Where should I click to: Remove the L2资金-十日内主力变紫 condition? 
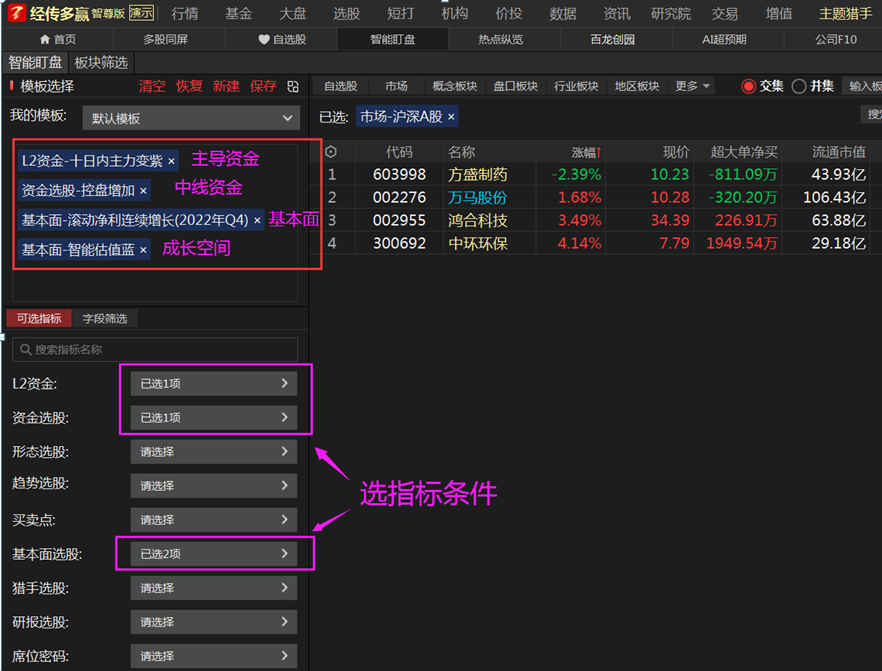pyautogui.click(x=172, y=161)
